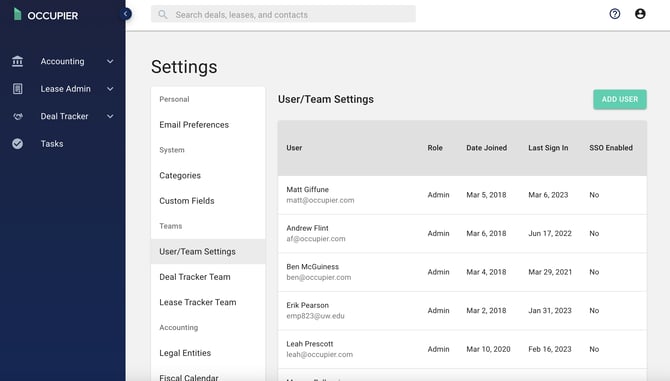Image resolution: width=670 pixels, height=381 pixels.
Task: Select the Andrew Flint user row
Action: [462, 234]
